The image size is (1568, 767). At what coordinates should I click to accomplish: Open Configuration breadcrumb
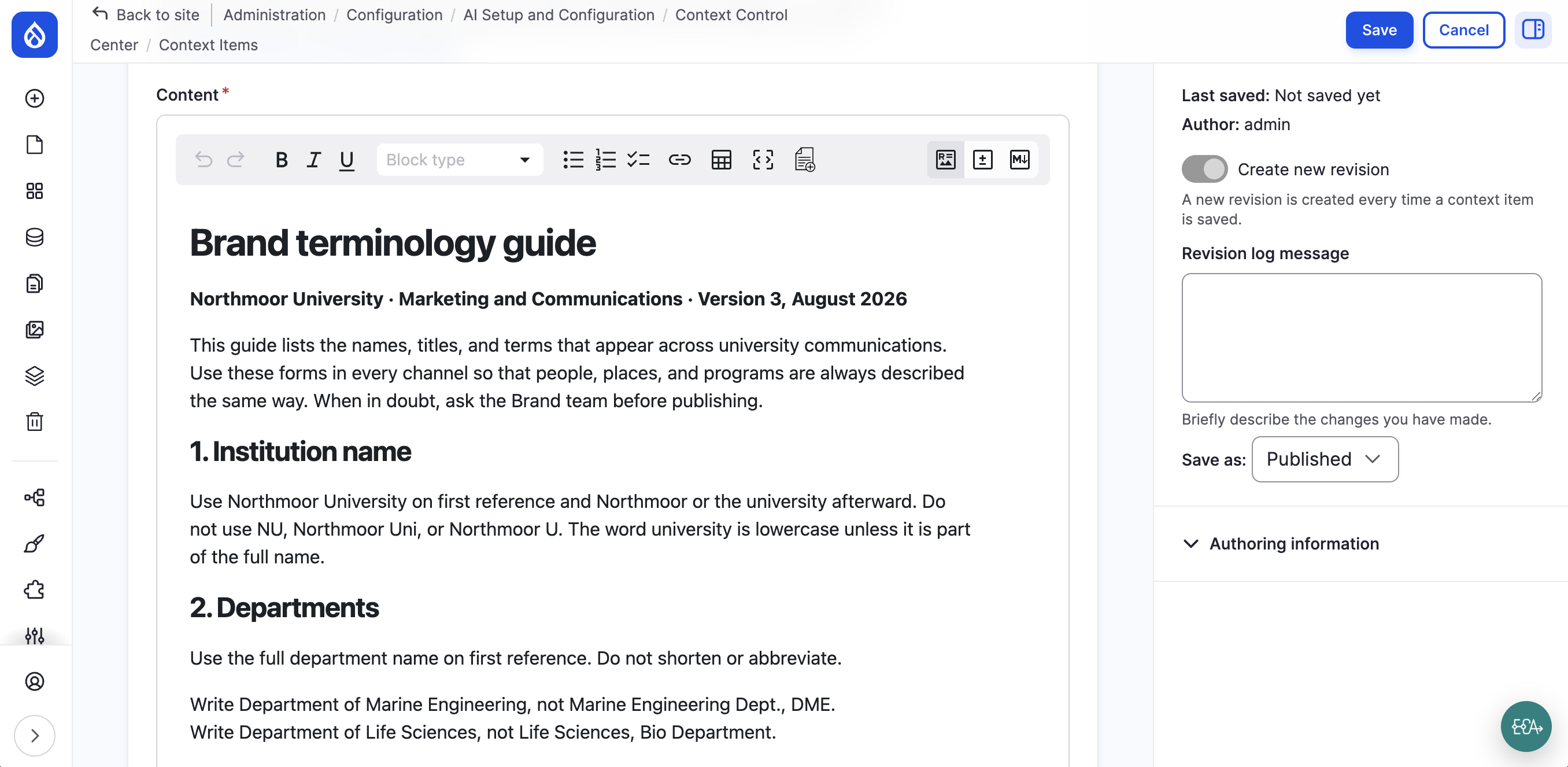[394, 14]
